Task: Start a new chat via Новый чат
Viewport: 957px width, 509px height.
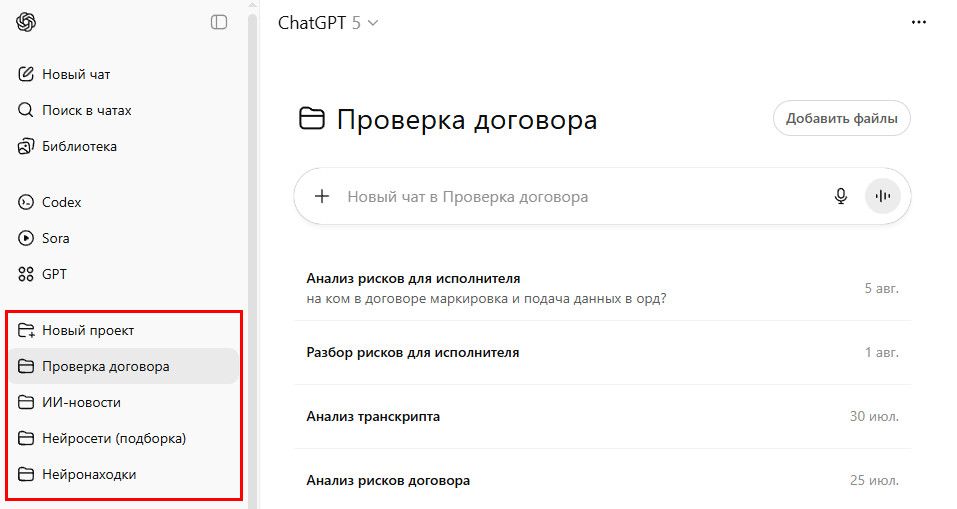Action: [x=122, y=74]
